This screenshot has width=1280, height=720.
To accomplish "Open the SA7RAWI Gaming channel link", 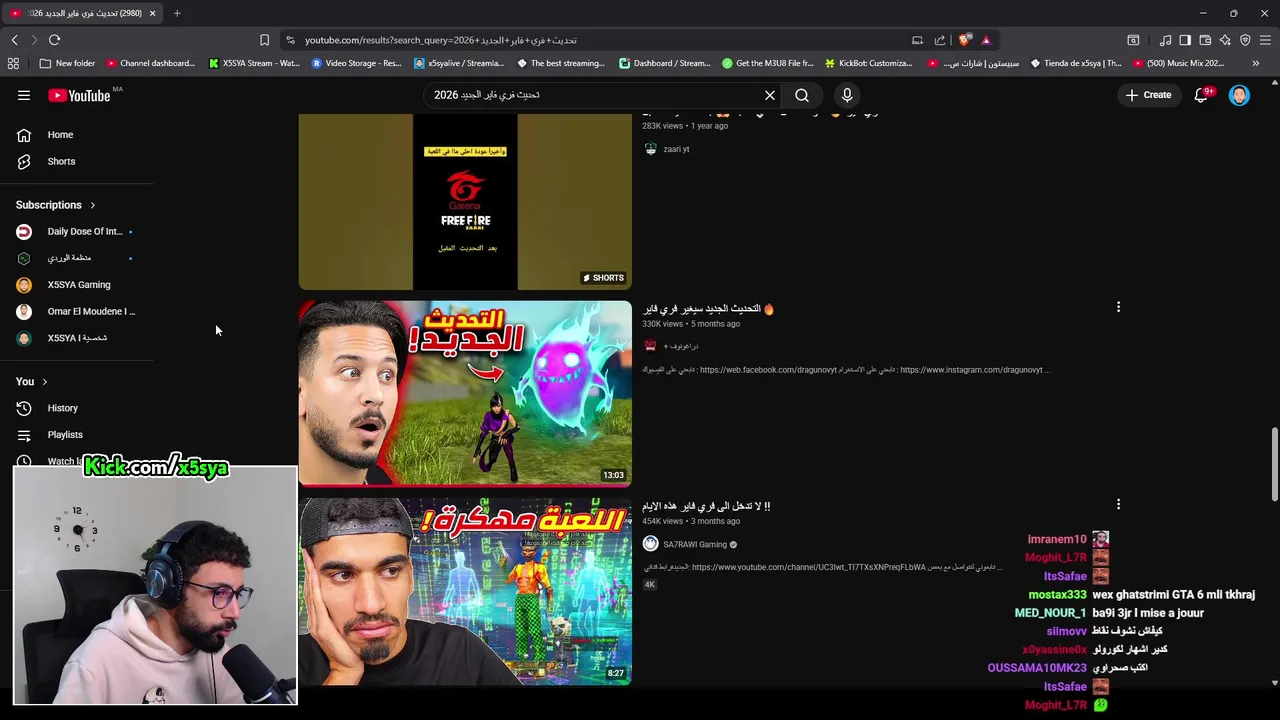I will point(695,545).
